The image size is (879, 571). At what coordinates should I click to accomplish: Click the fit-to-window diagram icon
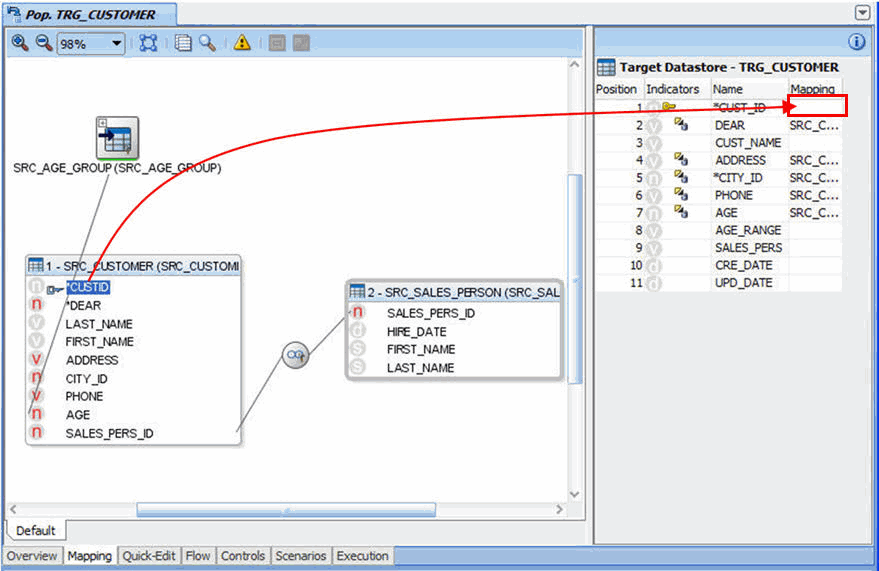(x=148, y=43)
